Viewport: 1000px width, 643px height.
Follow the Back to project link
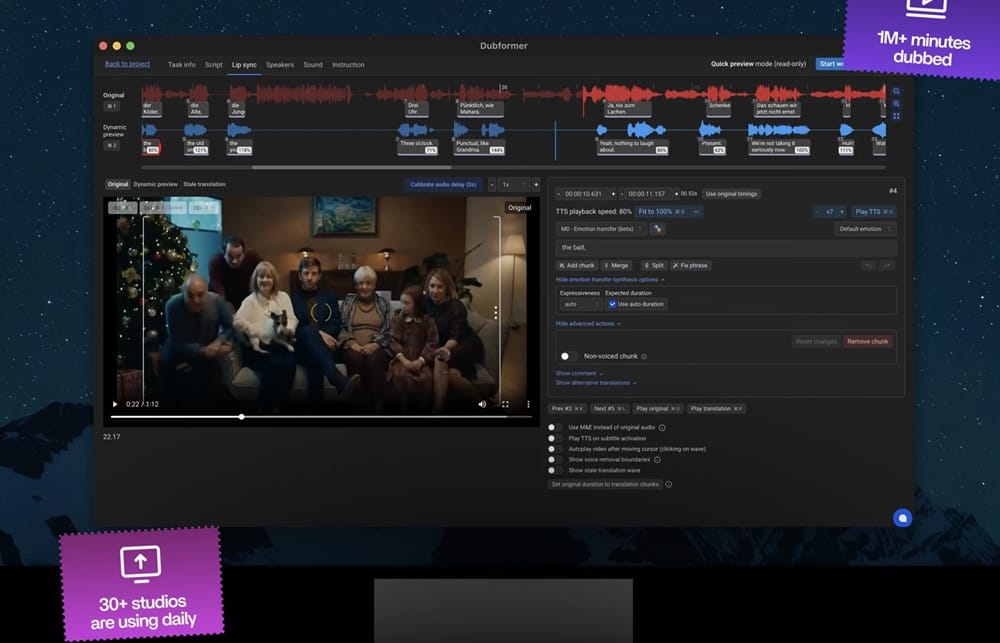point(127,64)
